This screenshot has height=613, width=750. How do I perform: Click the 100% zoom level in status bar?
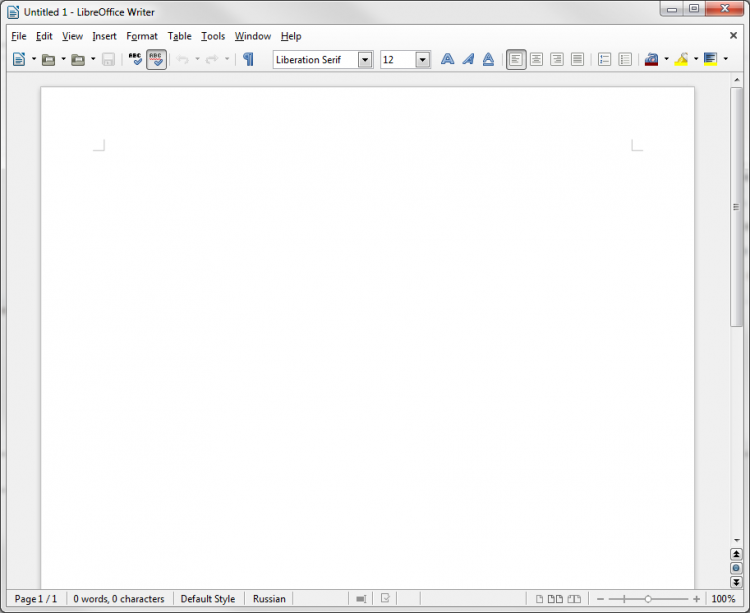[723, 599]
